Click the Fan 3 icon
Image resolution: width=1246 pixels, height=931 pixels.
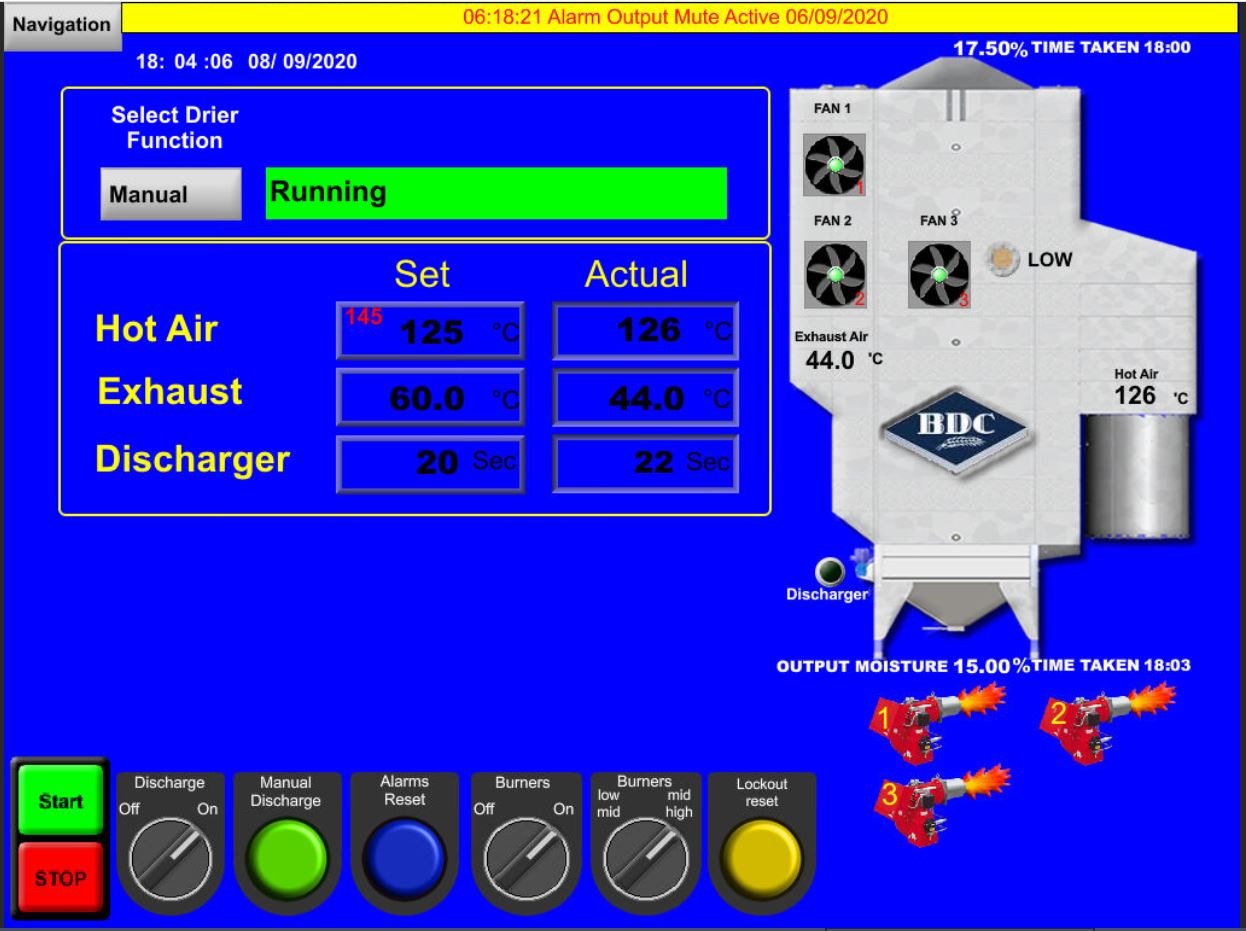[x=938, y=275]
